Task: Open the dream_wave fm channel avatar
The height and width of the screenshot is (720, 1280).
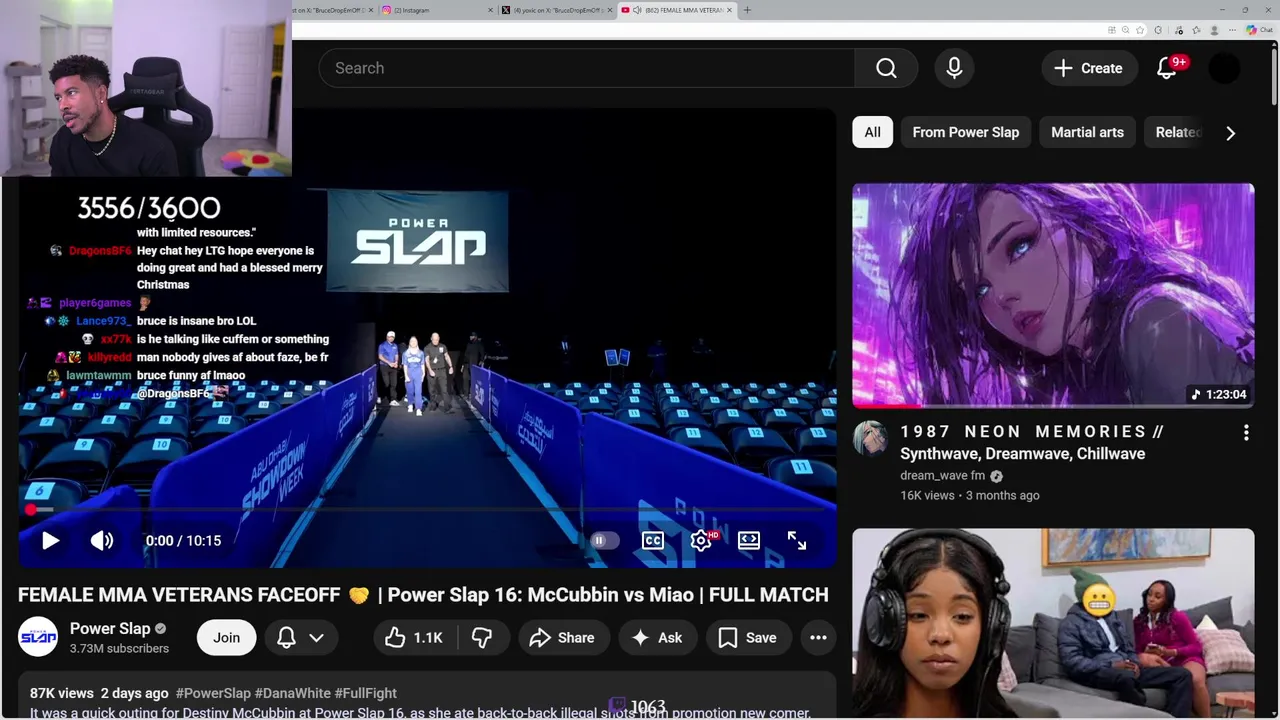Action: [x=870, y=438]
